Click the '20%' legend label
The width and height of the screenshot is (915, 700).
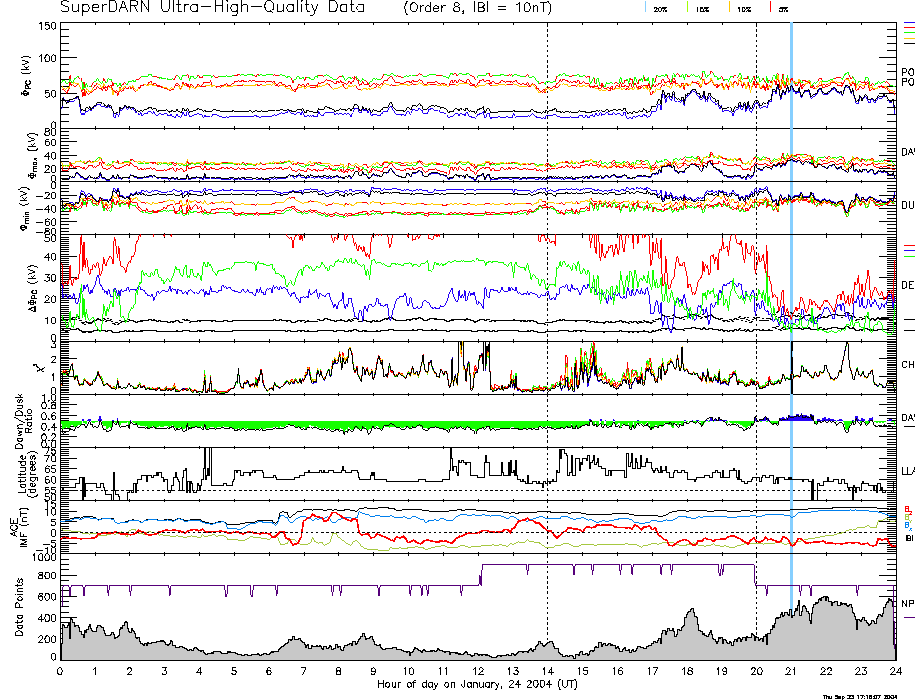660,10
